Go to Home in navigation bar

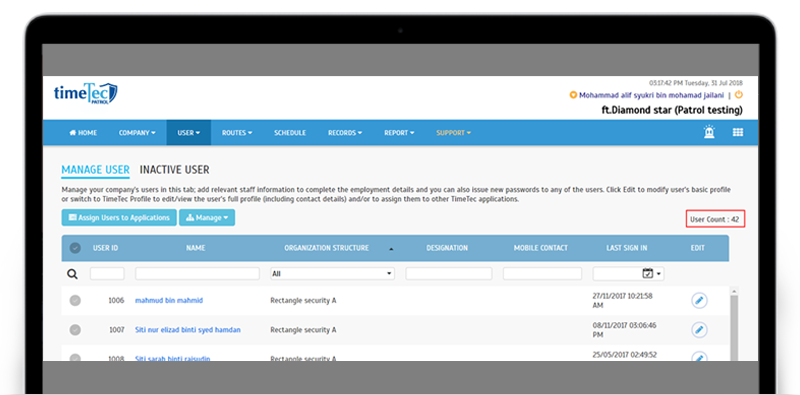[83, 133]
